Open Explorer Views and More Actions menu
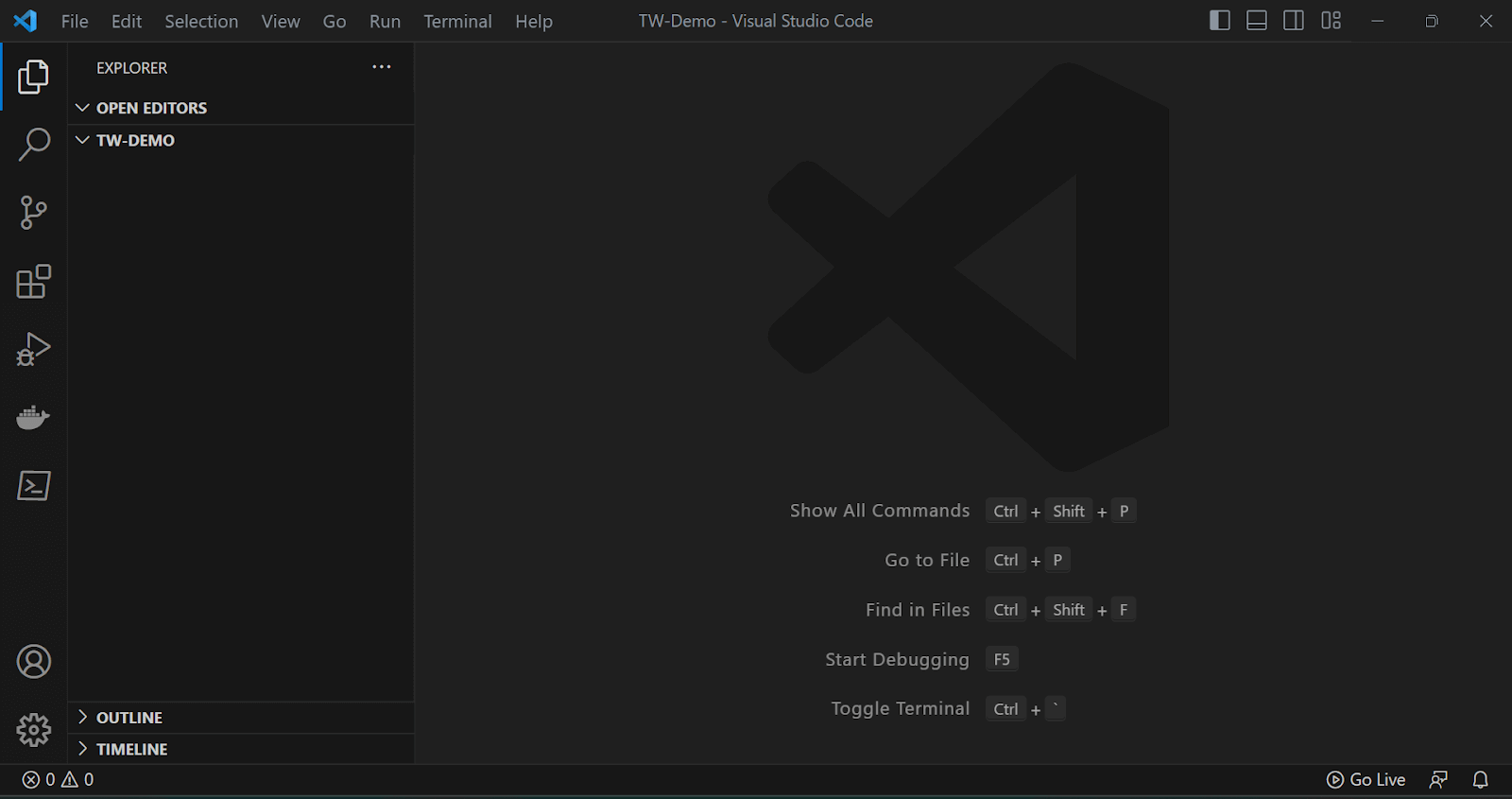Image resolution: width=1512 pixels, height=799 pixels. coord(382,67)
